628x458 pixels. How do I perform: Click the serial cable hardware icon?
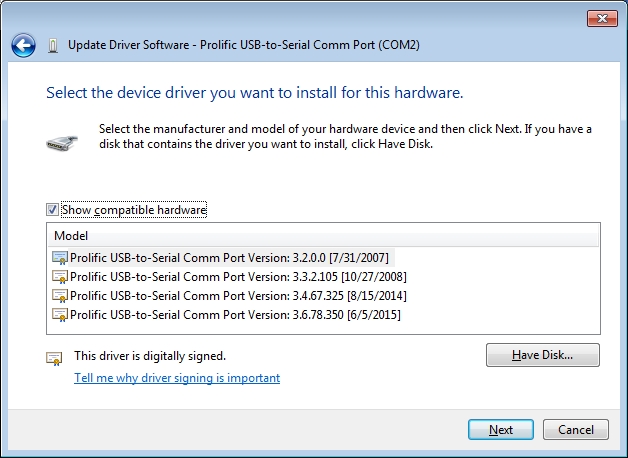[62, 143]
